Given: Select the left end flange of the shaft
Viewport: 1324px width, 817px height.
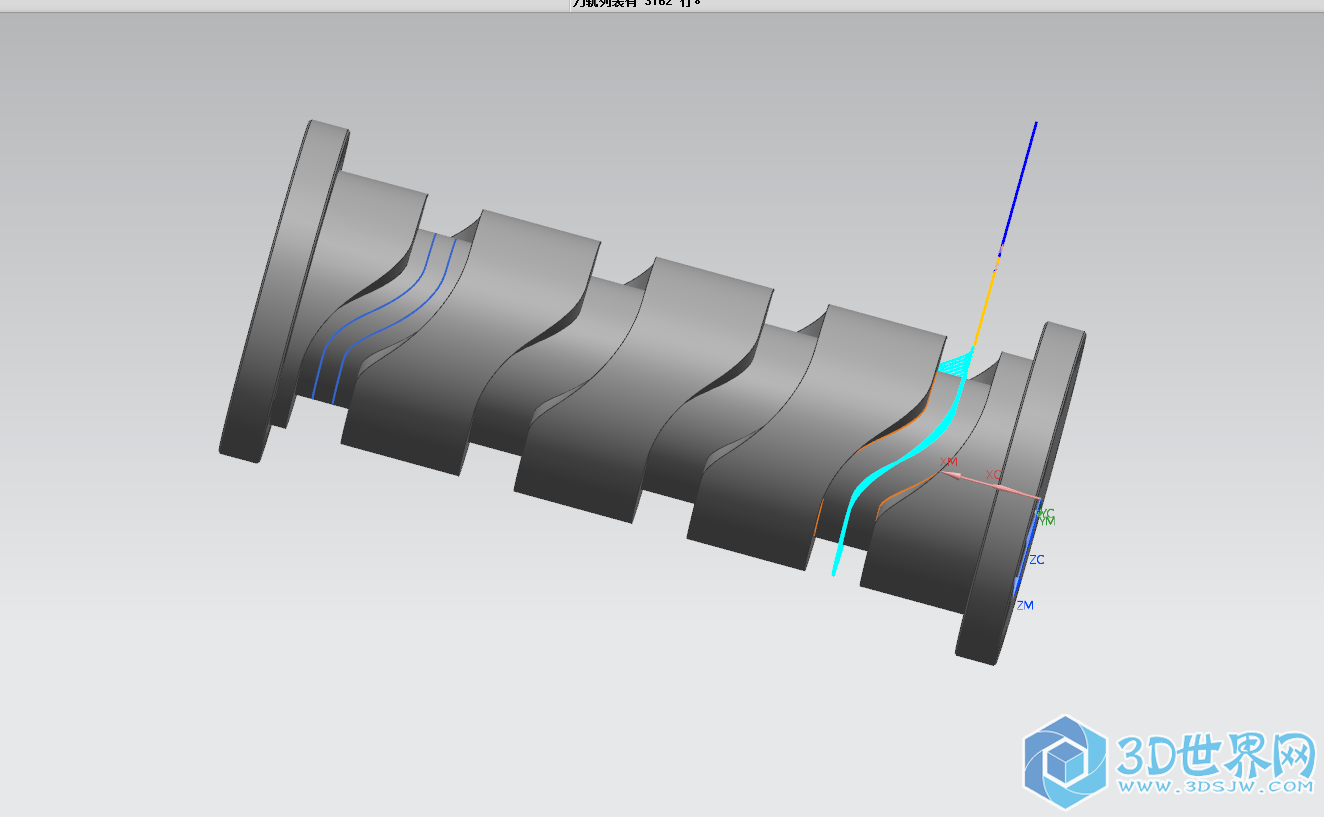Looking at the screenshot, I should (285, 290).
